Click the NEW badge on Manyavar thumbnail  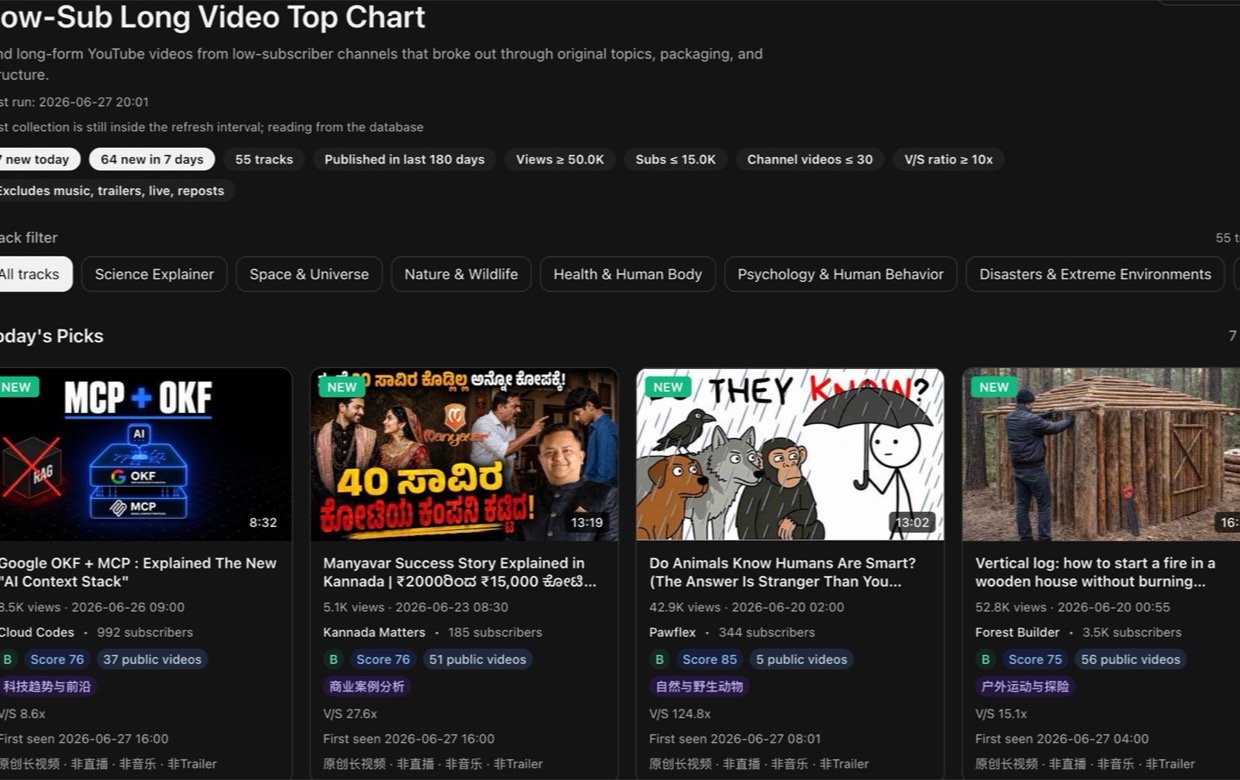click(x=342, y=387)
